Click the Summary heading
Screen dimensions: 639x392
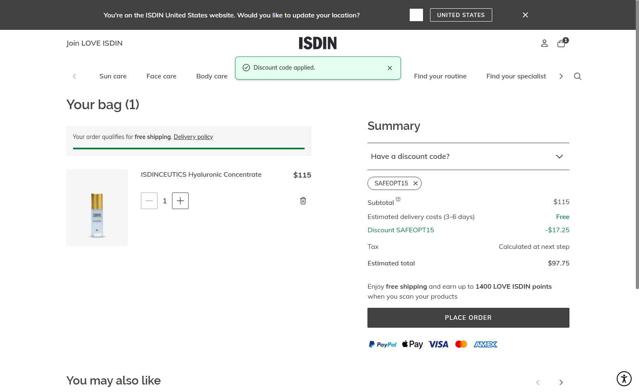pos(394,126)
